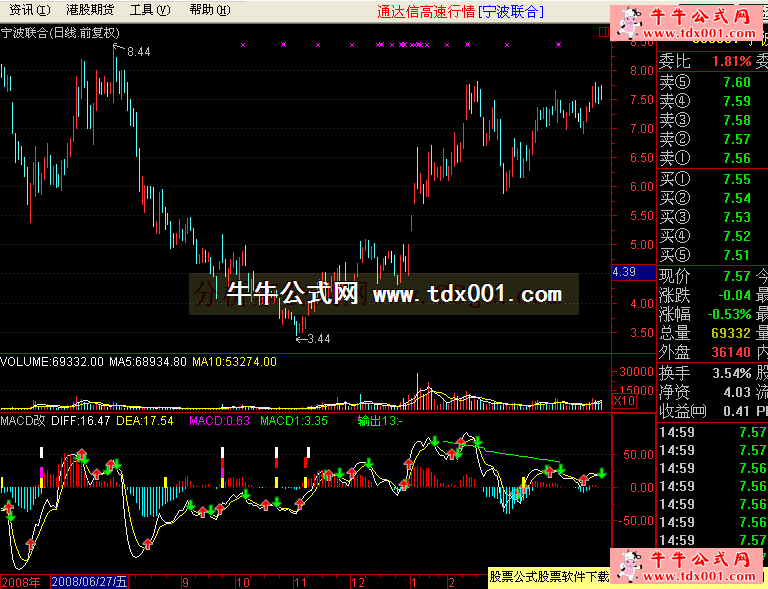Click the X10 volume scale marker
Screen dimensions: 768x589
(x=624, y=401)
